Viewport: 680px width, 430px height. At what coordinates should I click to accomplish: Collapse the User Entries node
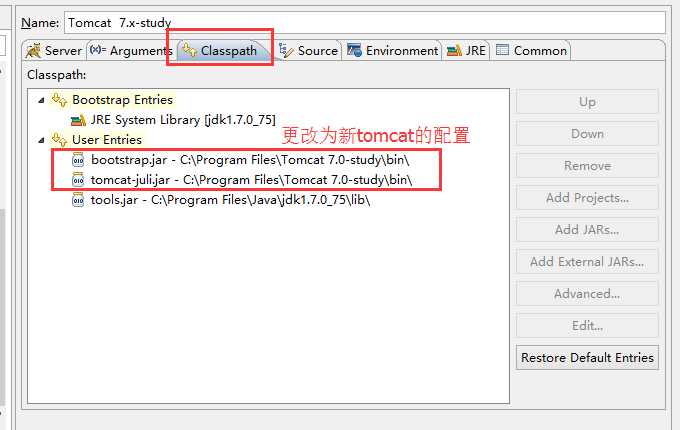coord(41,140)
